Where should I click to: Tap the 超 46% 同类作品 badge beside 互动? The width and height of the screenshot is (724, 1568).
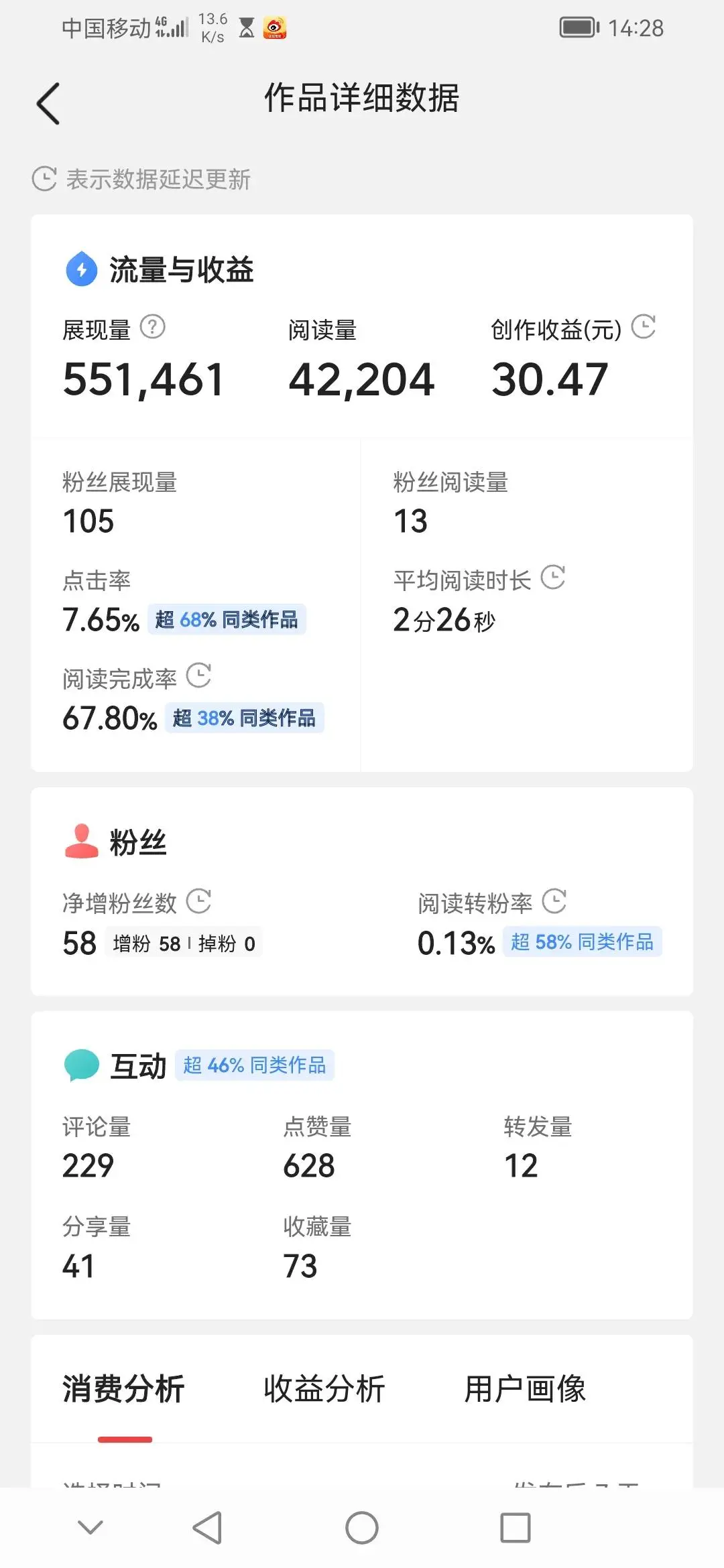[x=255, y=1065]
